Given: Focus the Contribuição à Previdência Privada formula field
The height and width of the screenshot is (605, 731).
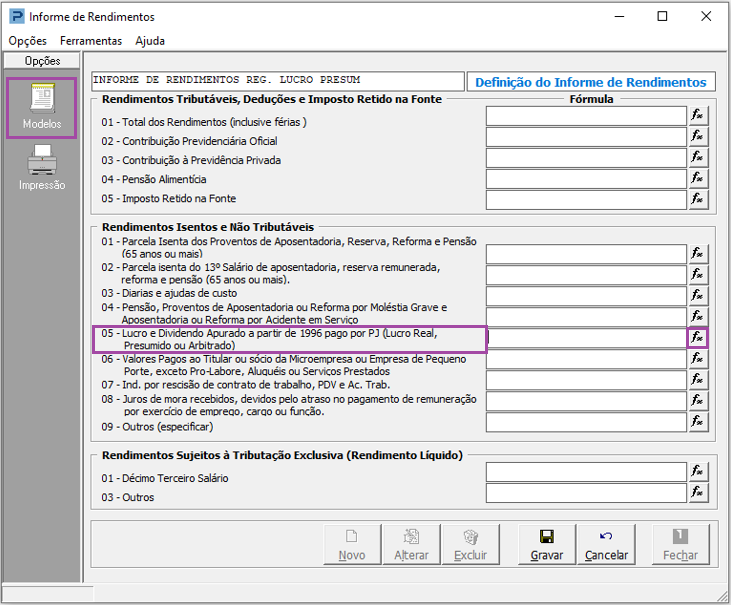Looking at the screenshot, I should tap(585, 158).
